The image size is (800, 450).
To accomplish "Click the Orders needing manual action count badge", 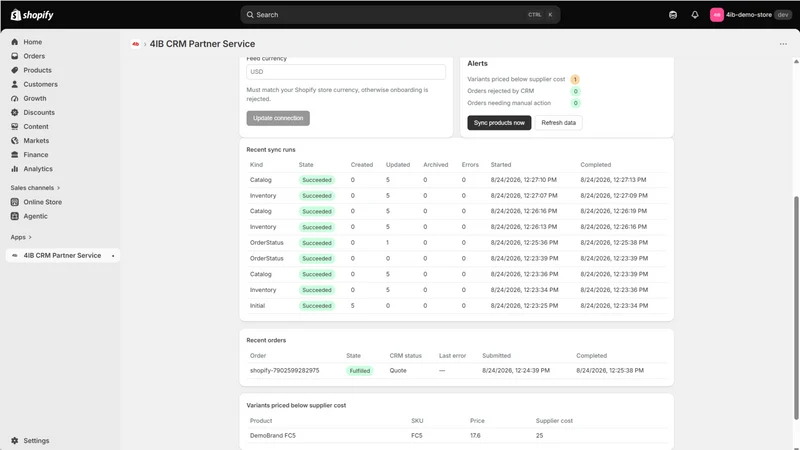I will click(x=576, y=103).
